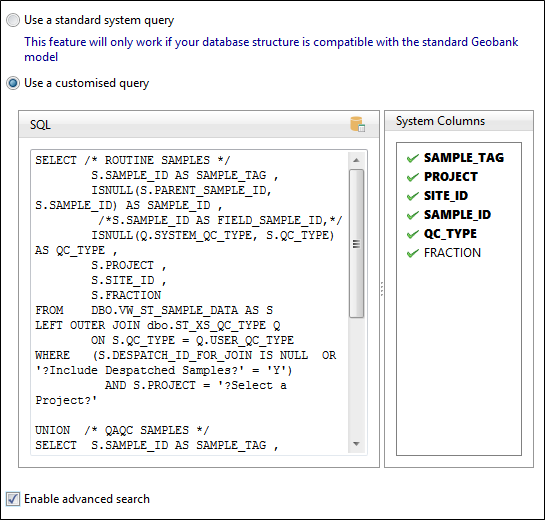This screenshot has height=520, width=545.
Task: Toggle Enable advanced search checkbox
Action: click(13, 499)
